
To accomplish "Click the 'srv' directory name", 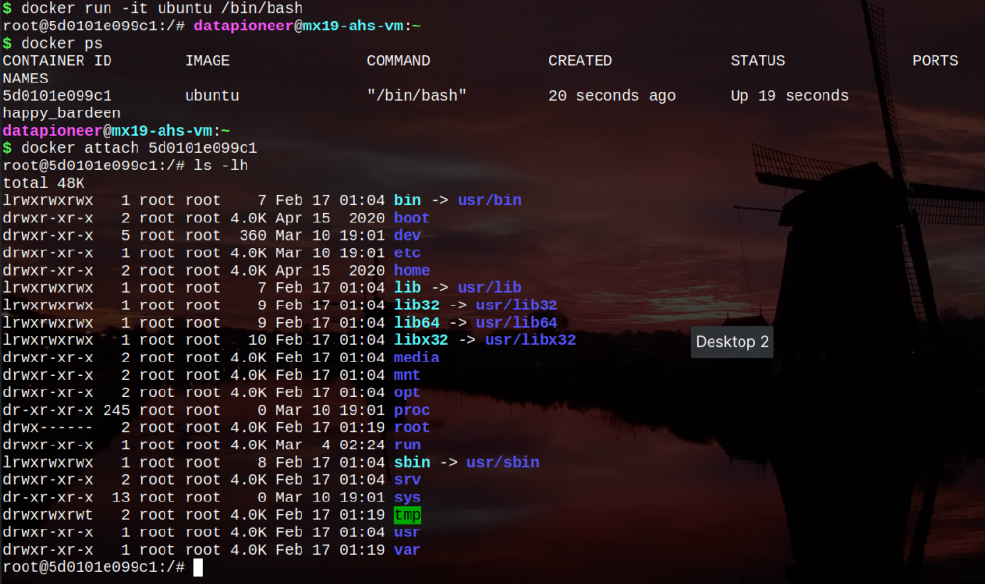I will coord(407,480).
